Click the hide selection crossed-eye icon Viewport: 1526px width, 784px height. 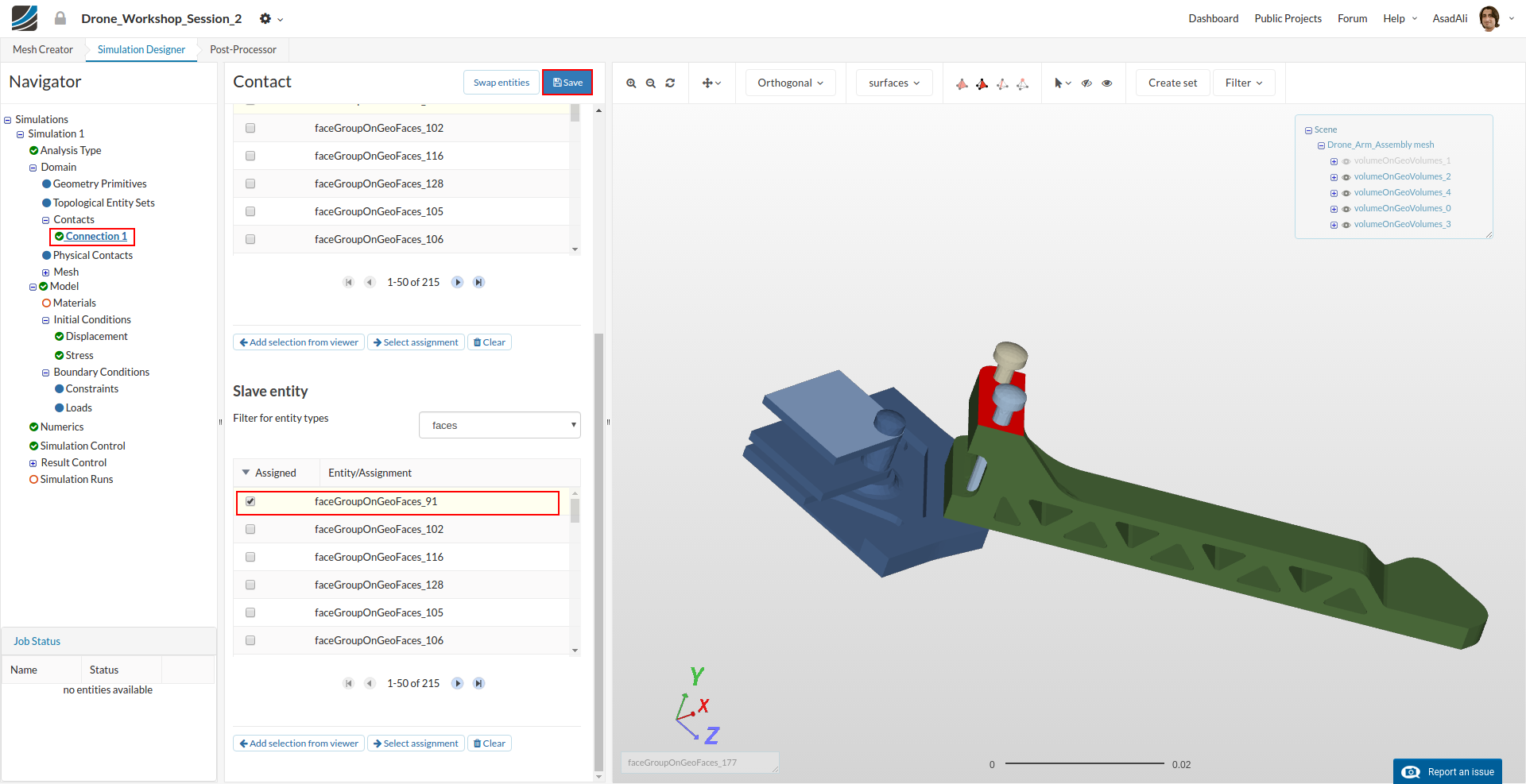1086,83
